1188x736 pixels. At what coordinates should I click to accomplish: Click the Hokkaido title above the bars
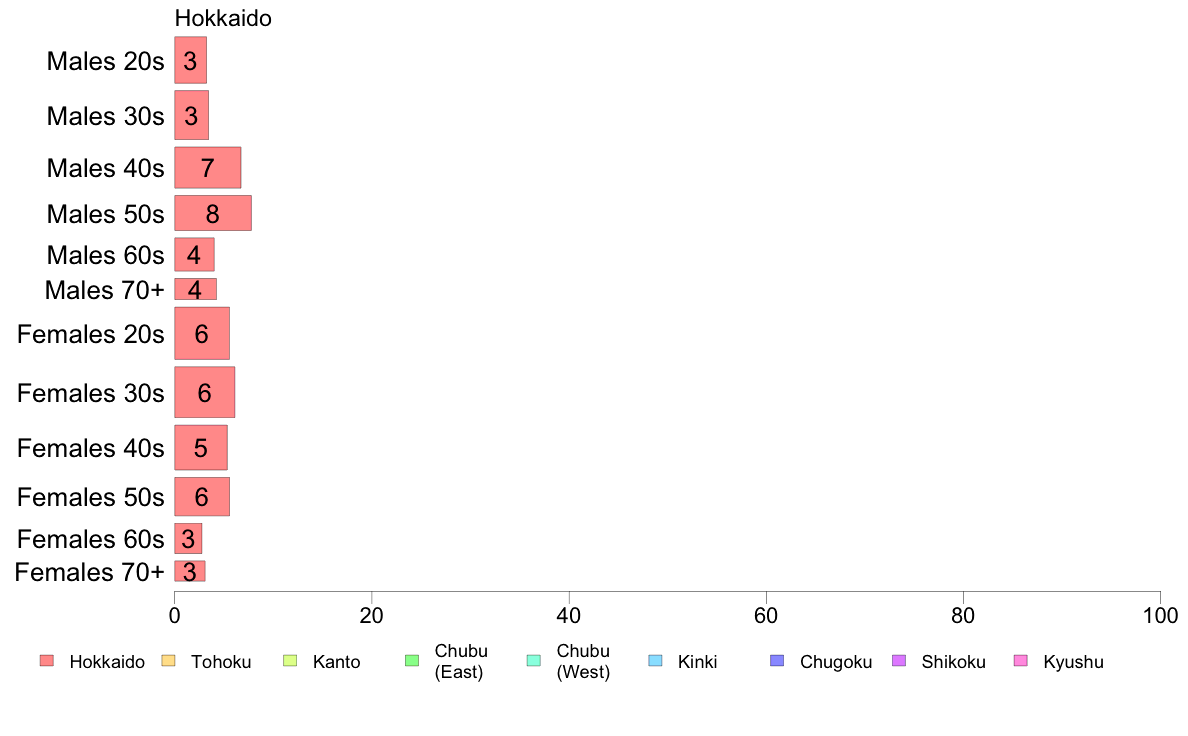(x=223, y=17)
